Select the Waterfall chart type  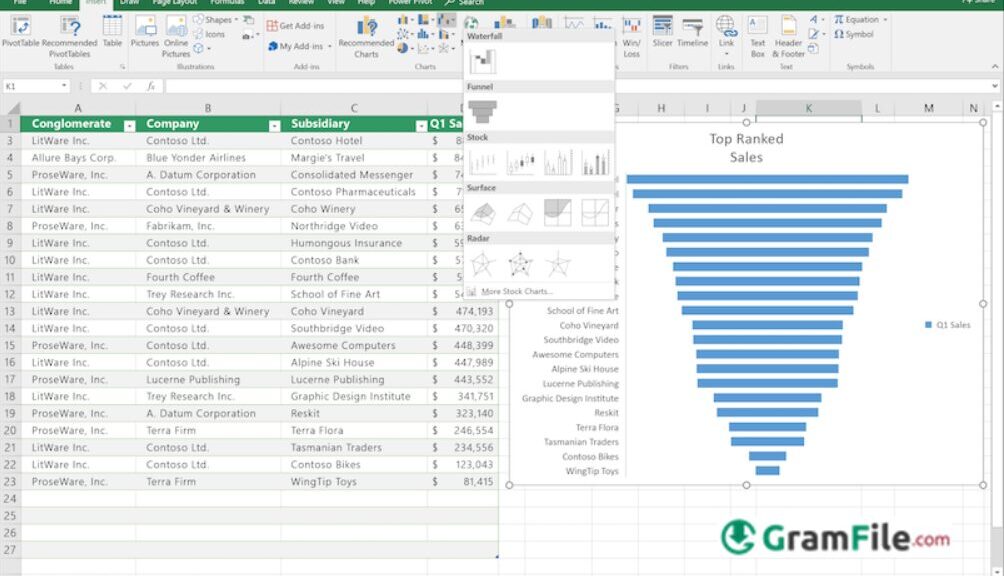click(x=485, y=60)
